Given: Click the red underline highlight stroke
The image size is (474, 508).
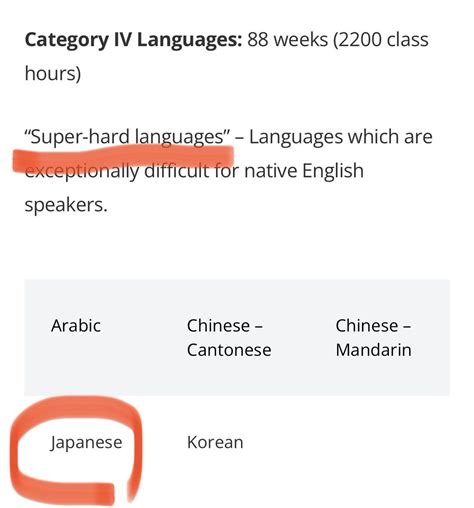Looking at the screenshot, I should coord(123,158).
